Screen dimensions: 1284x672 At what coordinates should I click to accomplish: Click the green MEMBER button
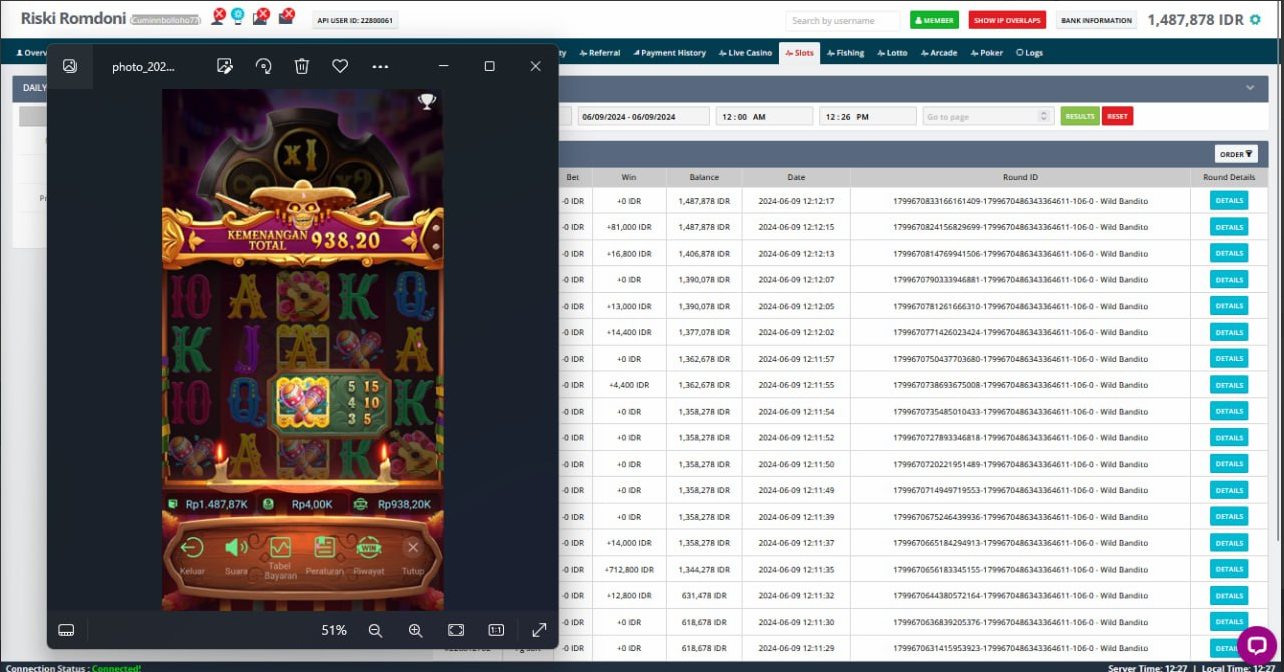(934, 20)
